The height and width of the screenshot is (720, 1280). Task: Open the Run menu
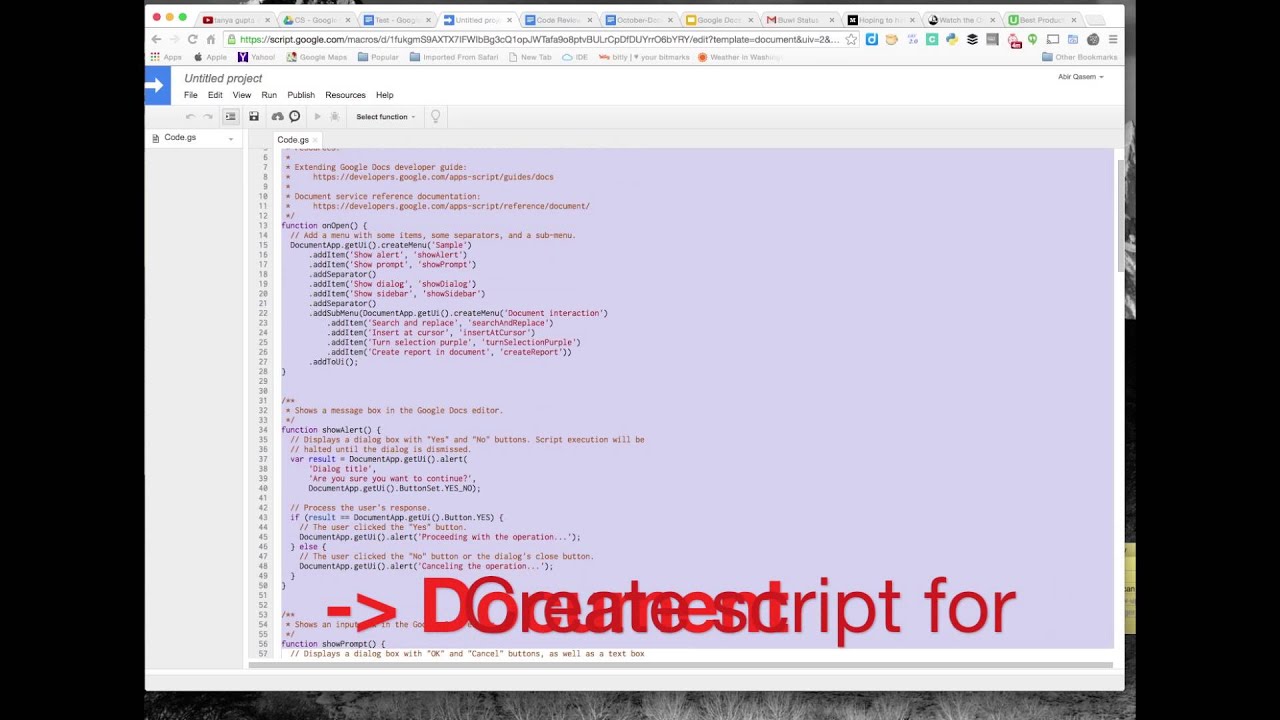tap(269, 95)
